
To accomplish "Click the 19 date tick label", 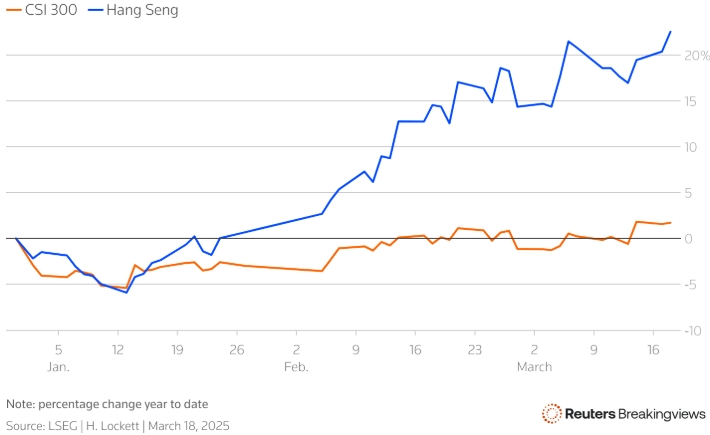I will (x=177, y=350).
